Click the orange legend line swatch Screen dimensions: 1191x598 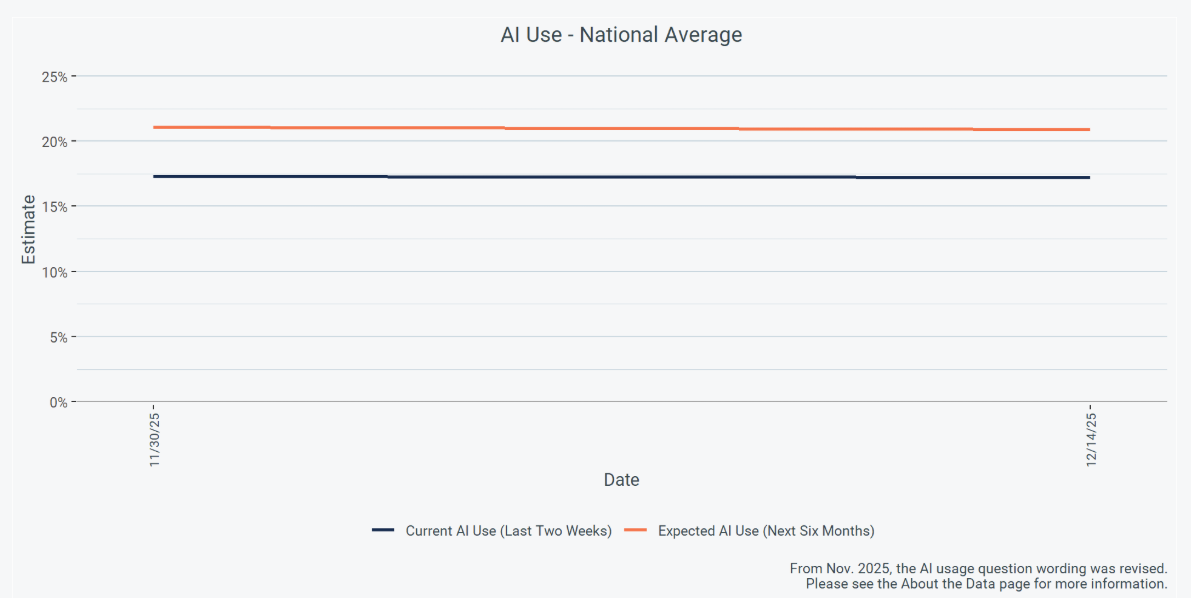[x=636, y=531]
